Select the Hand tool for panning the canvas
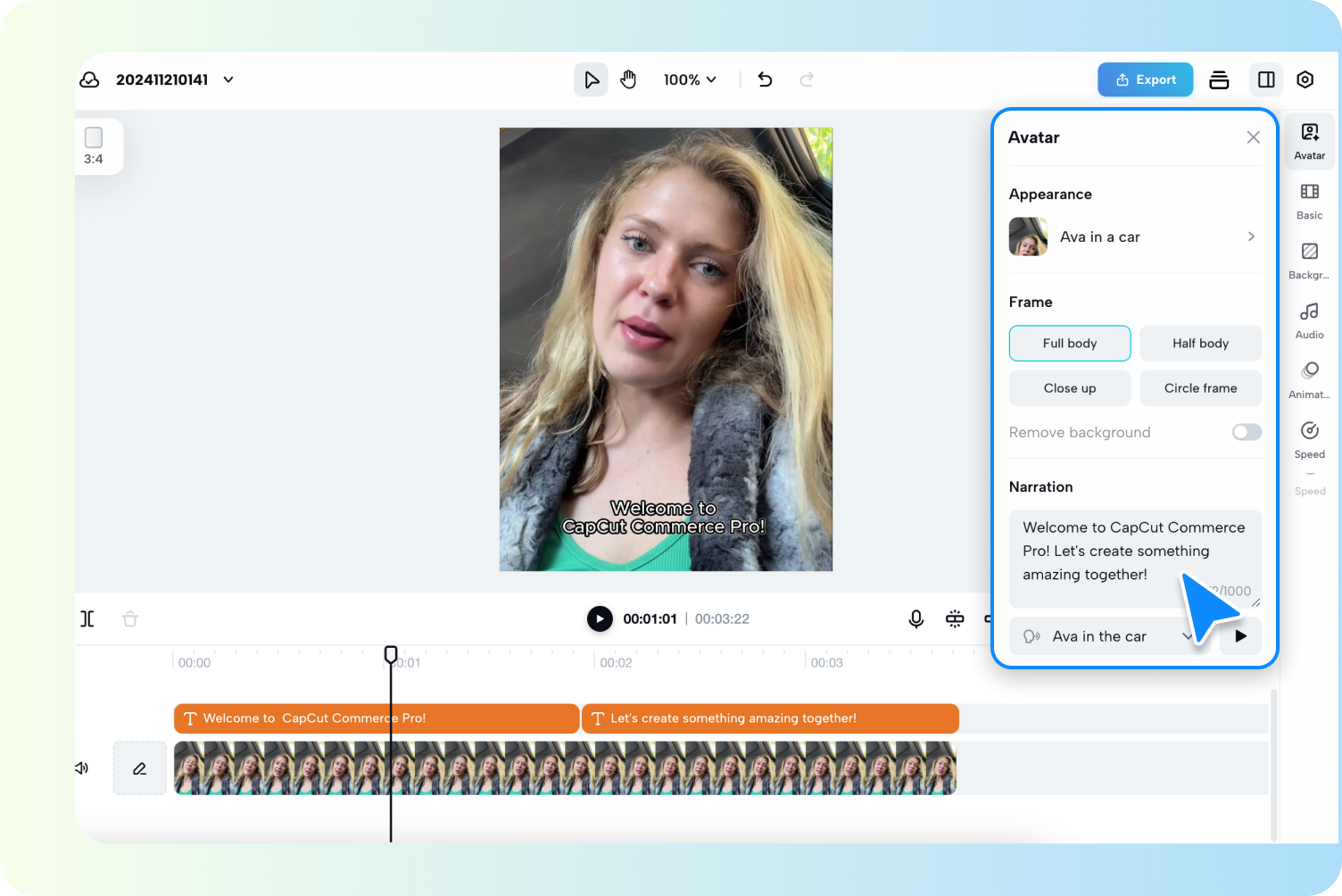This screenshot has height=896, width=1342. [x=628, y=79]
